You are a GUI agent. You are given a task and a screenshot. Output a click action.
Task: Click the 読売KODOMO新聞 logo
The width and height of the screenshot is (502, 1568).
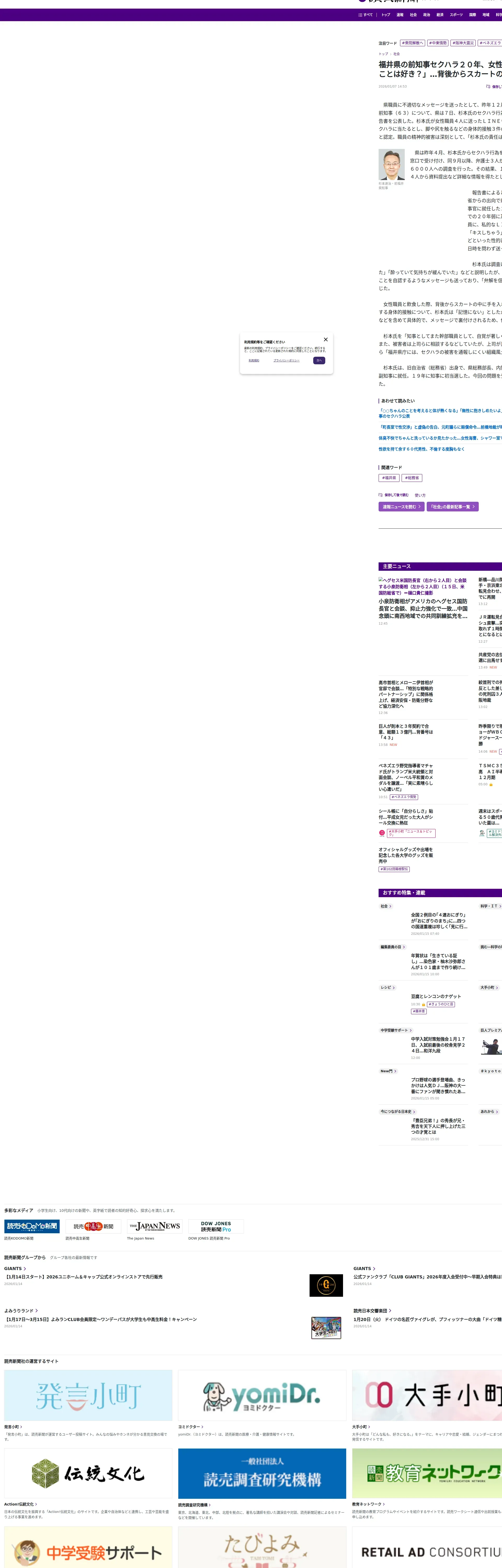tap(32, 1226)
